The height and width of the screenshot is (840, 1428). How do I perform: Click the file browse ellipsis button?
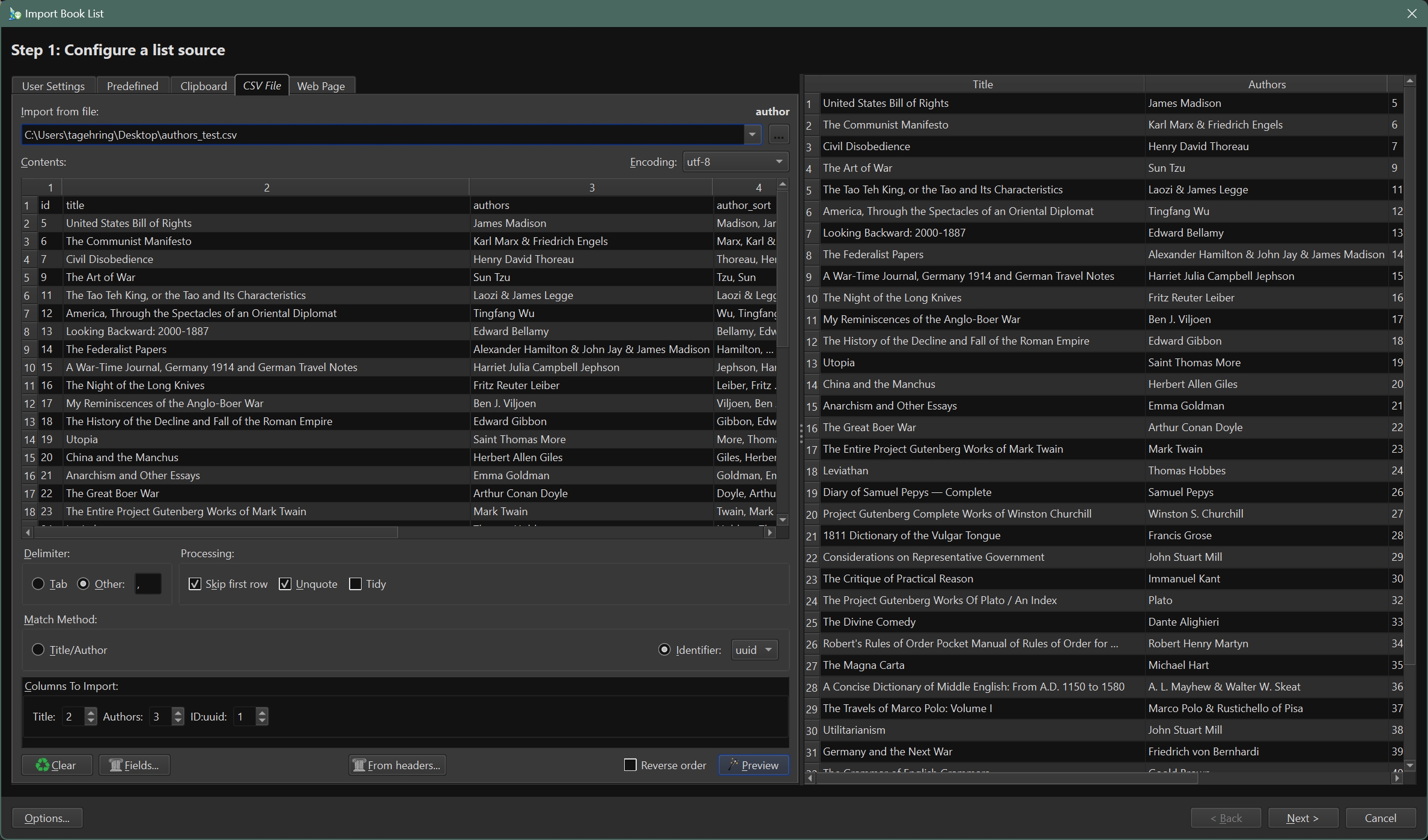(779, 135)
